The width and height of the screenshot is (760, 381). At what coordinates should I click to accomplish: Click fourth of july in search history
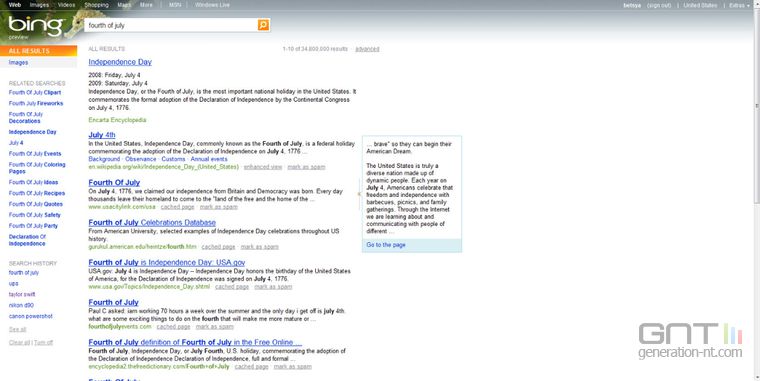24,273
